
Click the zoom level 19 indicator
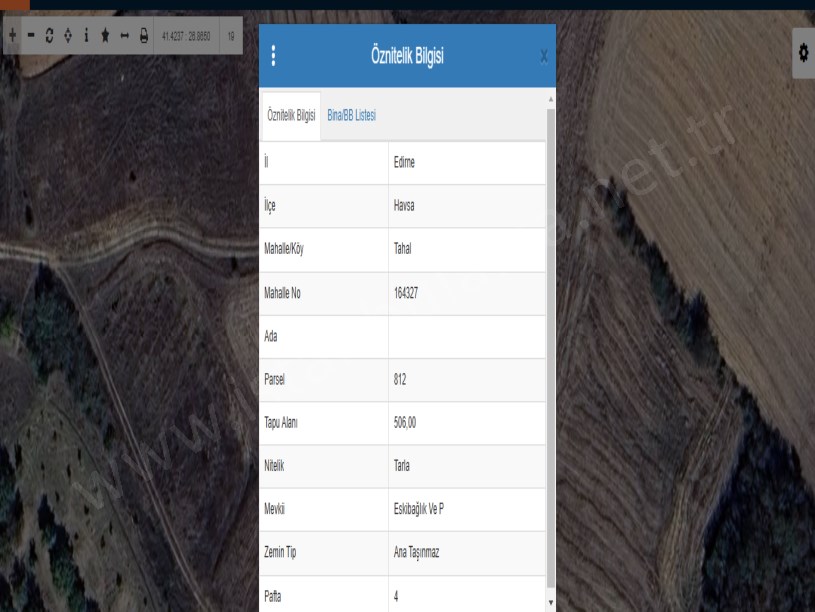231,36
